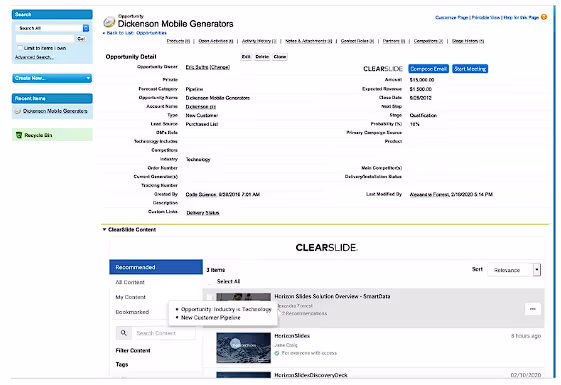The width and height of the screenshot is (561, 385).
Task: Open the Printable View link
Action: [486, 17]
